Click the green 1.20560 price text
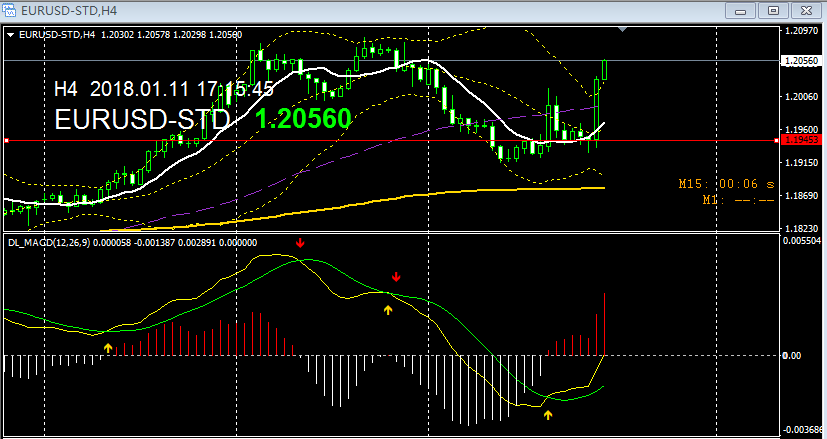 (x=303, y=119)
